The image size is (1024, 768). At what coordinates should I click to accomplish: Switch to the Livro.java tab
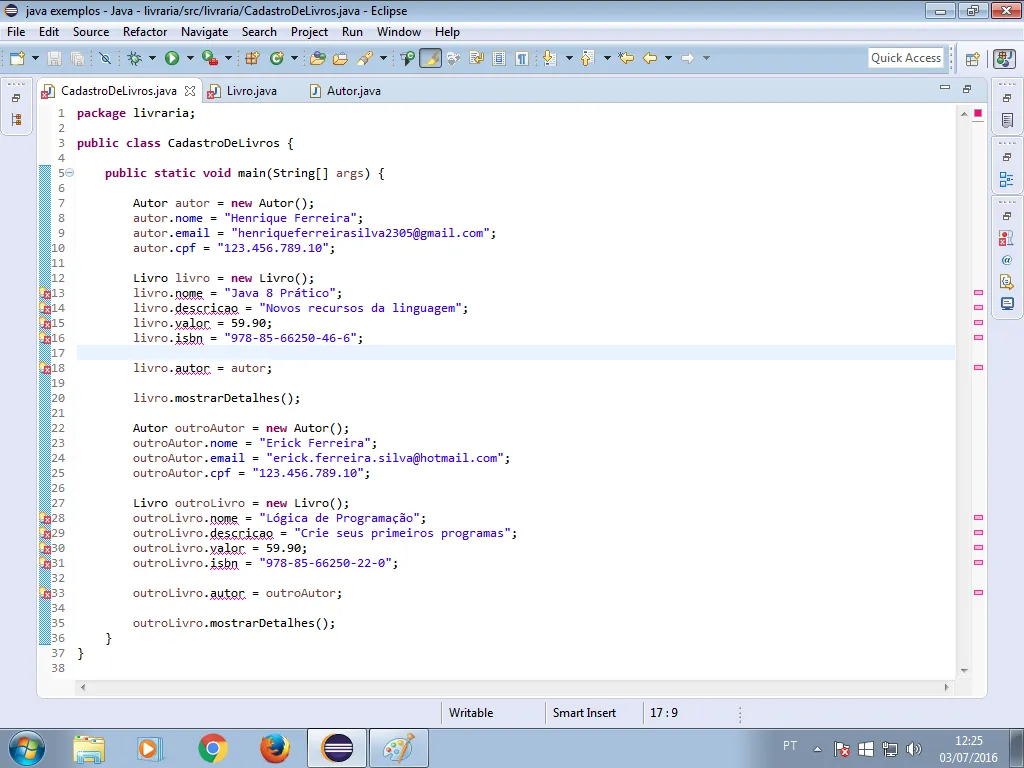pos(251,91)
